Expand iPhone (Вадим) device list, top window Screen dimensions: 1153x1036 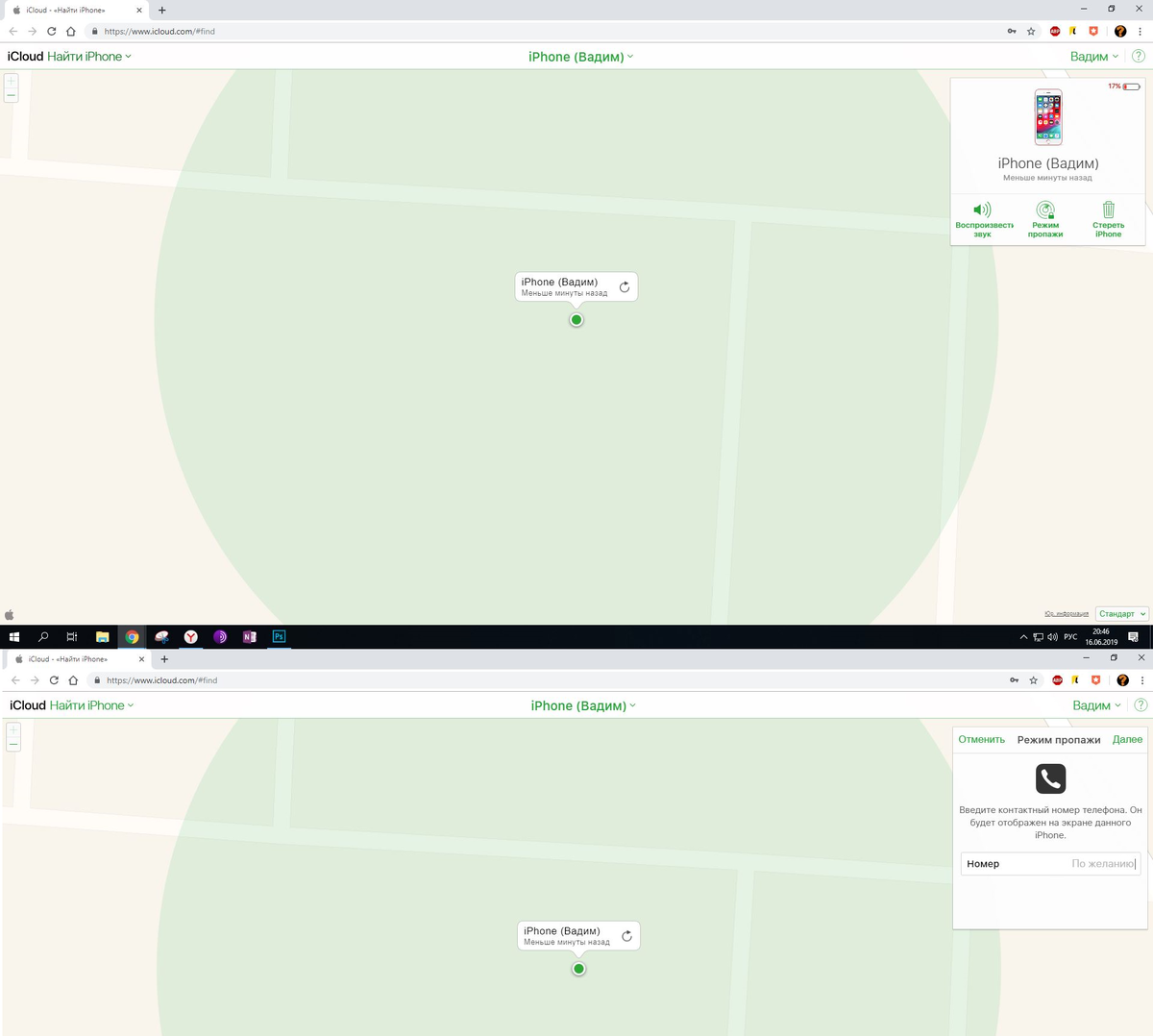pyautogui.click(x=580, y=57)
